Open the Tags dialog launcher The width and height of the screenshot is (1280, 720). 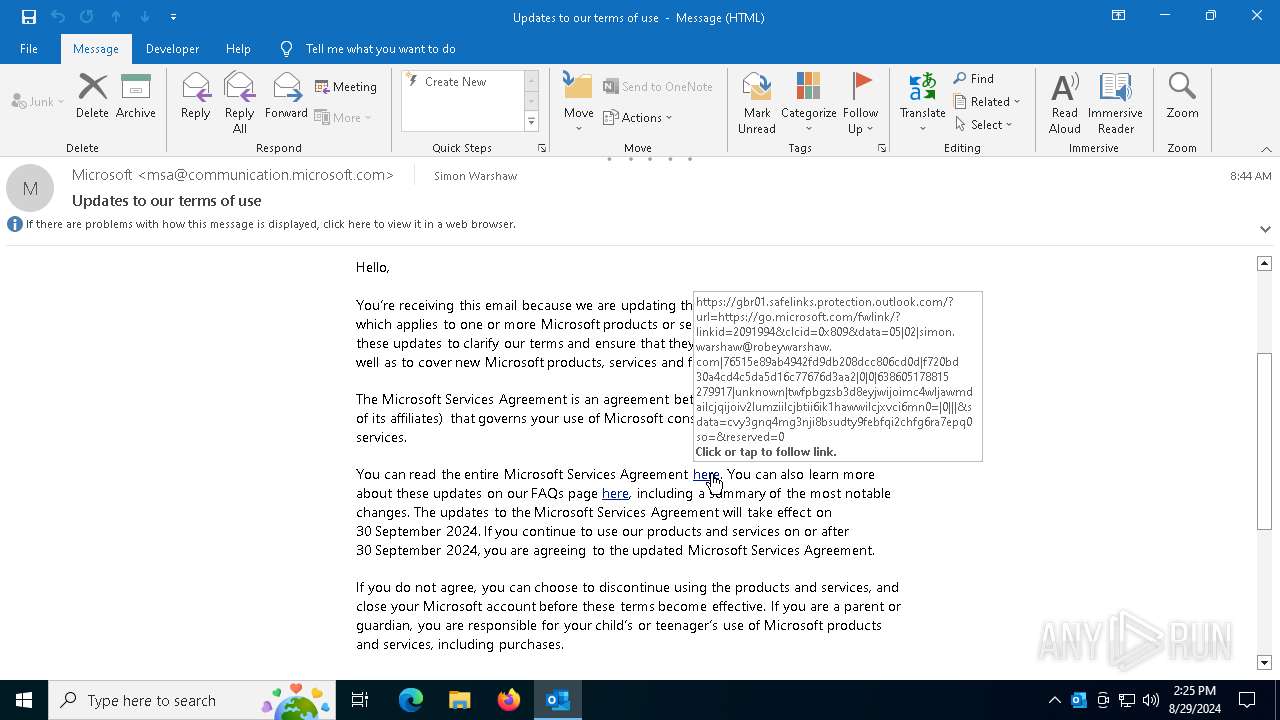882,148
